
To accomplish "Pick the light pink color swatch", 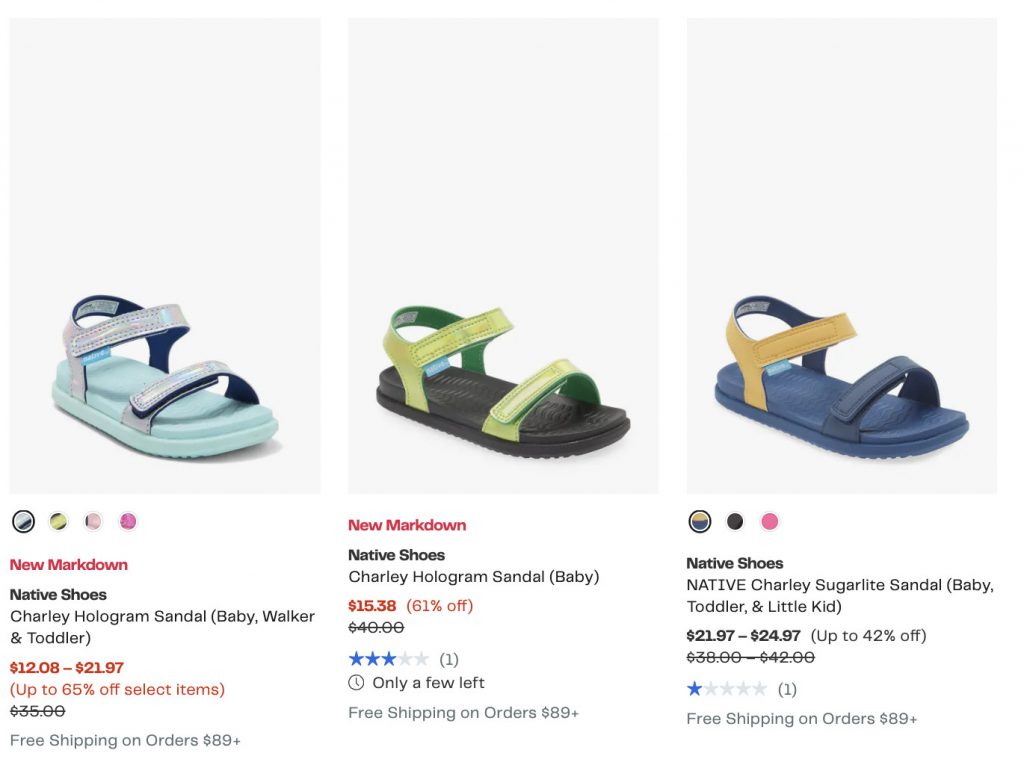I will point(93,521).
